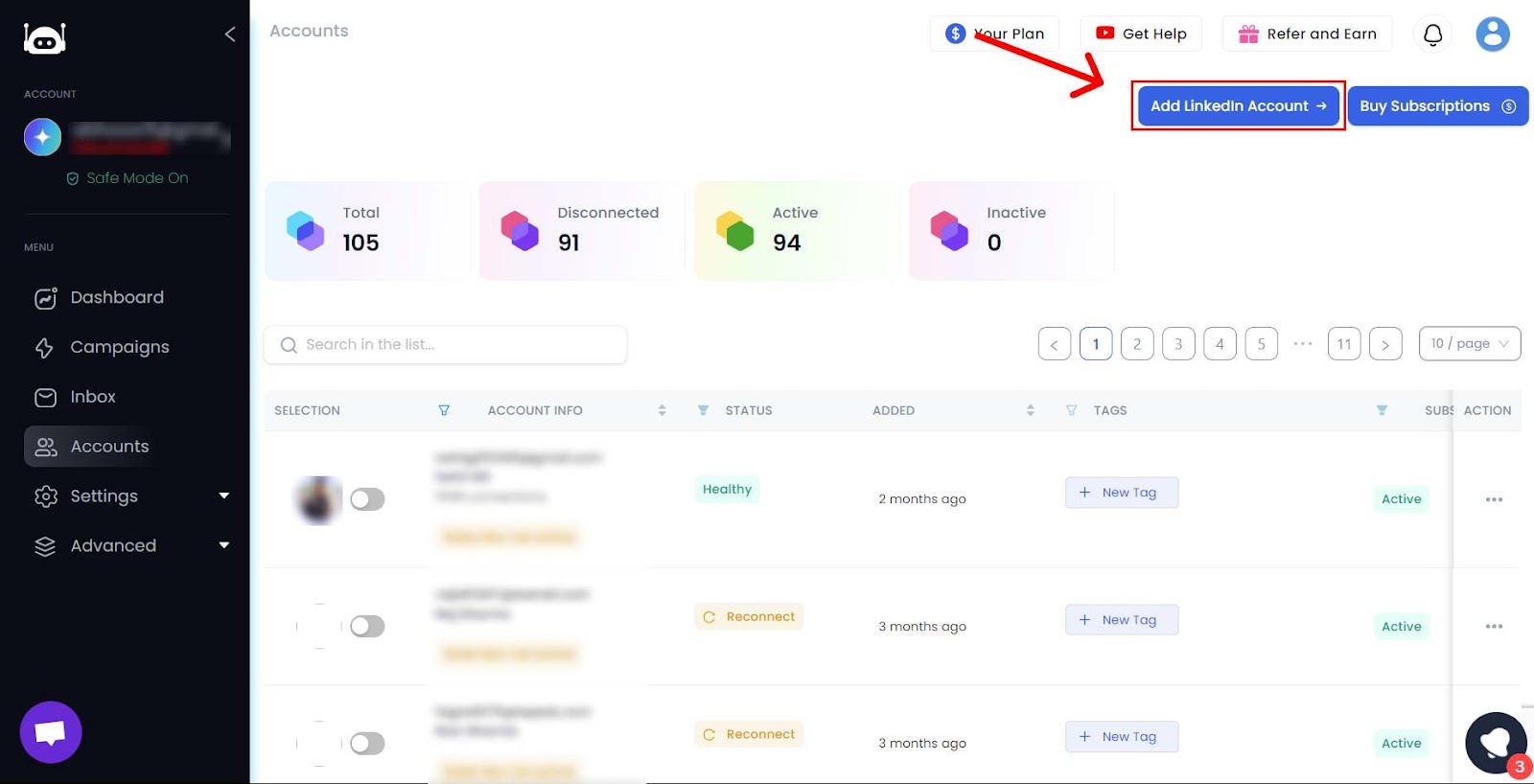Click Add LinkedIn Account button

(x=1238, y=105)
